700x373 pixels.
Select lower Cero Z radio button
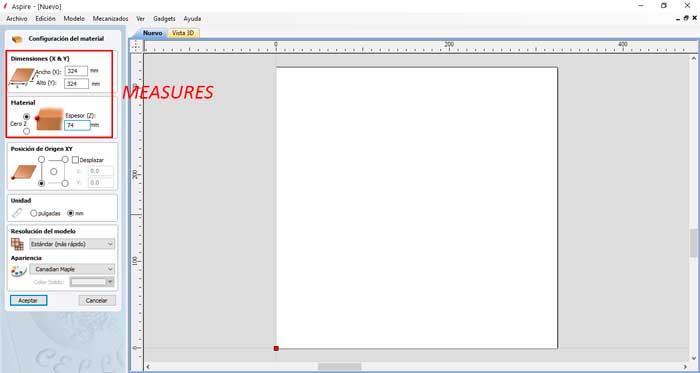pos(26,131)
